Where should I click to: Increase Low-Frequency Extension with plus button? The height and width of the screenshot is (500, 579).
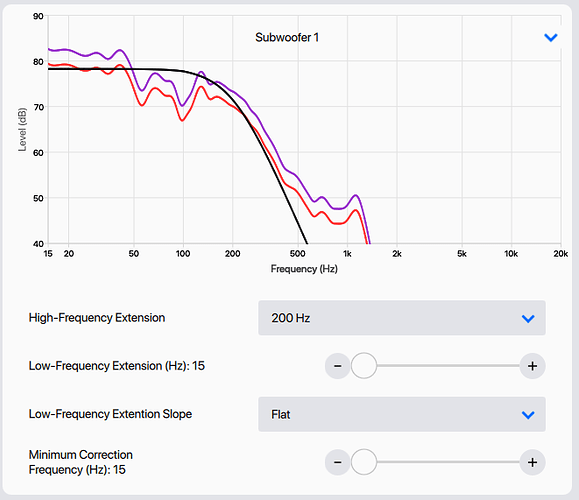click(532, 366)
